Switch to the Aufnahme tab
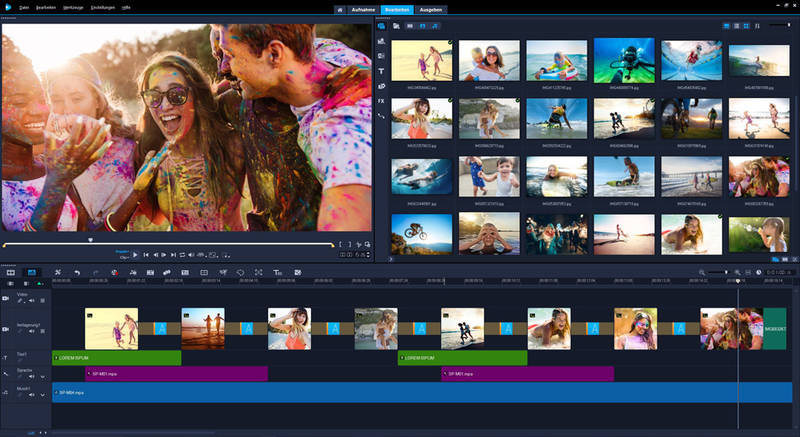 (363, 10)
